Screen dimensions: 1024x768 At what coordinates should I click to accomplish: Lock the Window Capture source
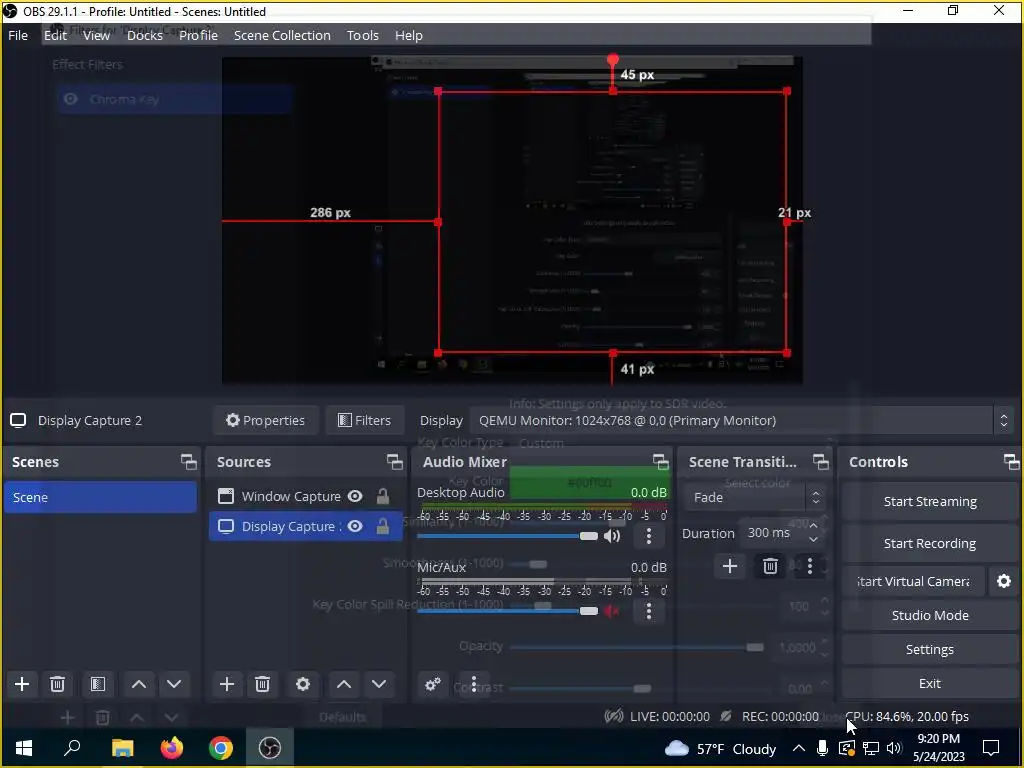pyautogui.click(x=383, y=496)
